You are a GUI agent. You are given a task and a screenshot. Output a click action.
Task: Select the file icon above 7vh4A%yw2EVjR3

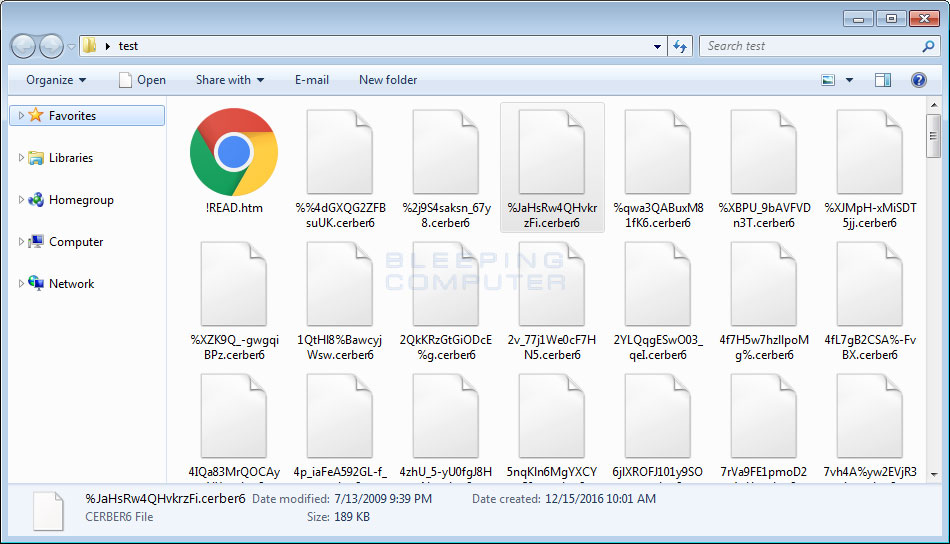click(870, 416)
